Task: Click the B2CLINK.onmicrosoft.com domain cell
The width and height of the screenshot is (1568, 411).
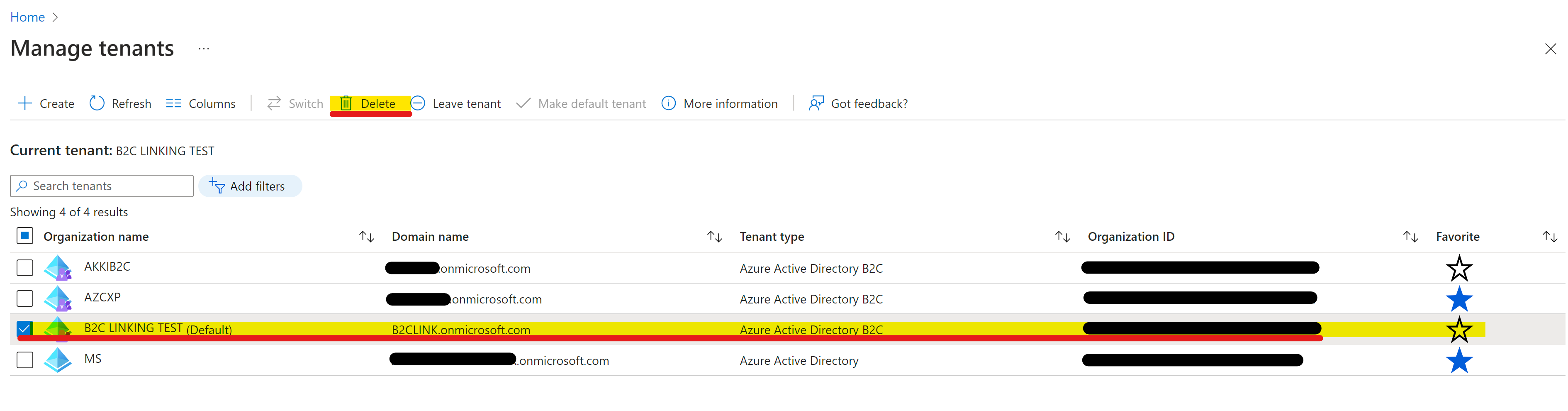Action: pos(461,330)
